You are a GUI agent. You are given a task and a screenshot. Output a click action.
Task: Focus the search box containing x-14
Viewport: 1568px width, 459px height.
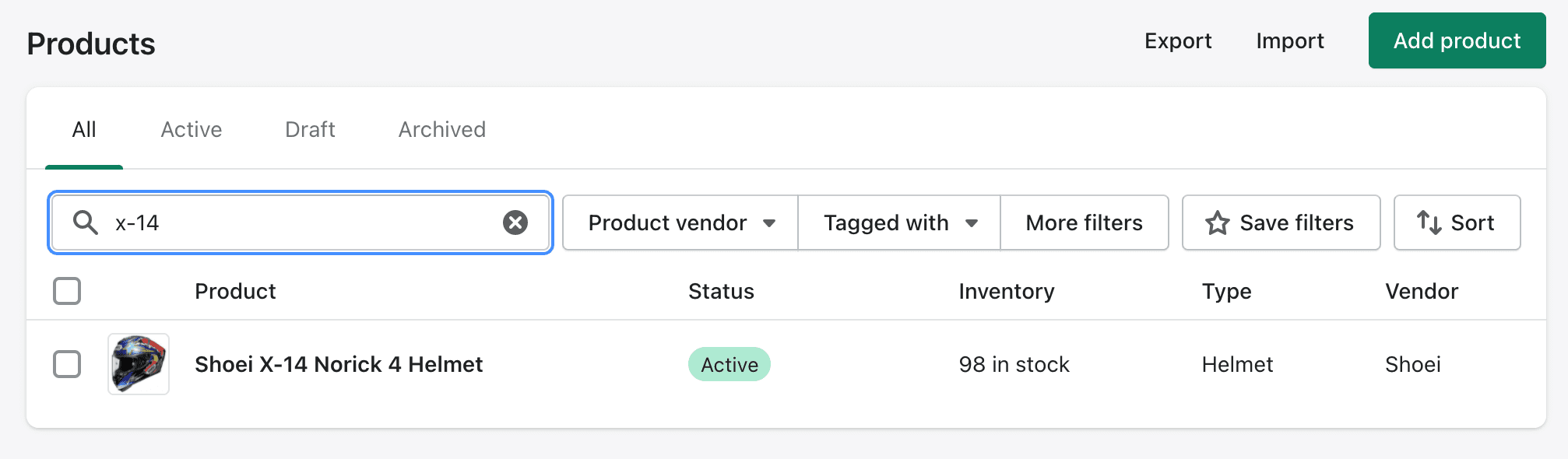[301, 222]
